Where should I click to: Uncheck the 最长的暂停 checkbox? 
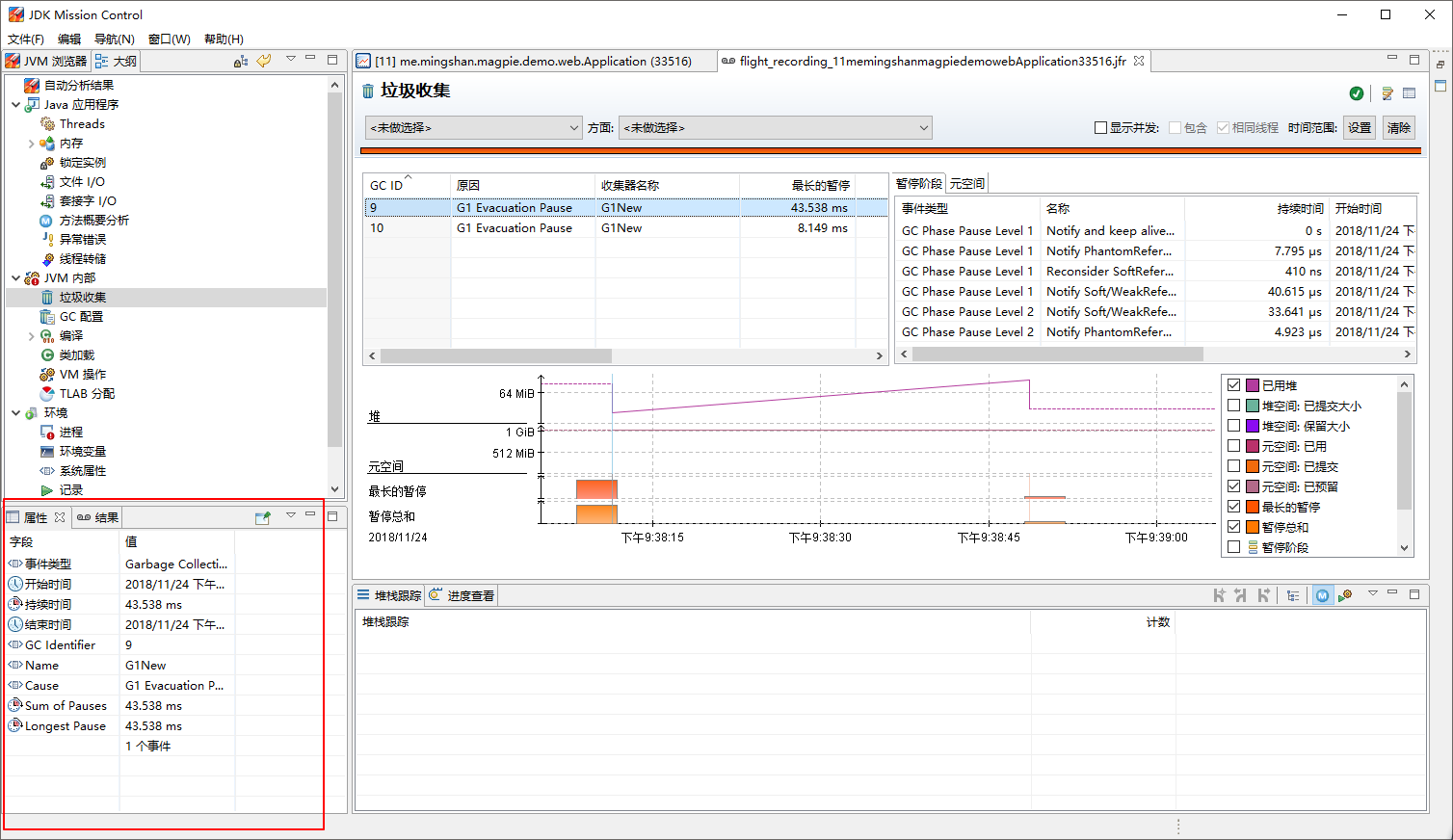pos(1233,506)
